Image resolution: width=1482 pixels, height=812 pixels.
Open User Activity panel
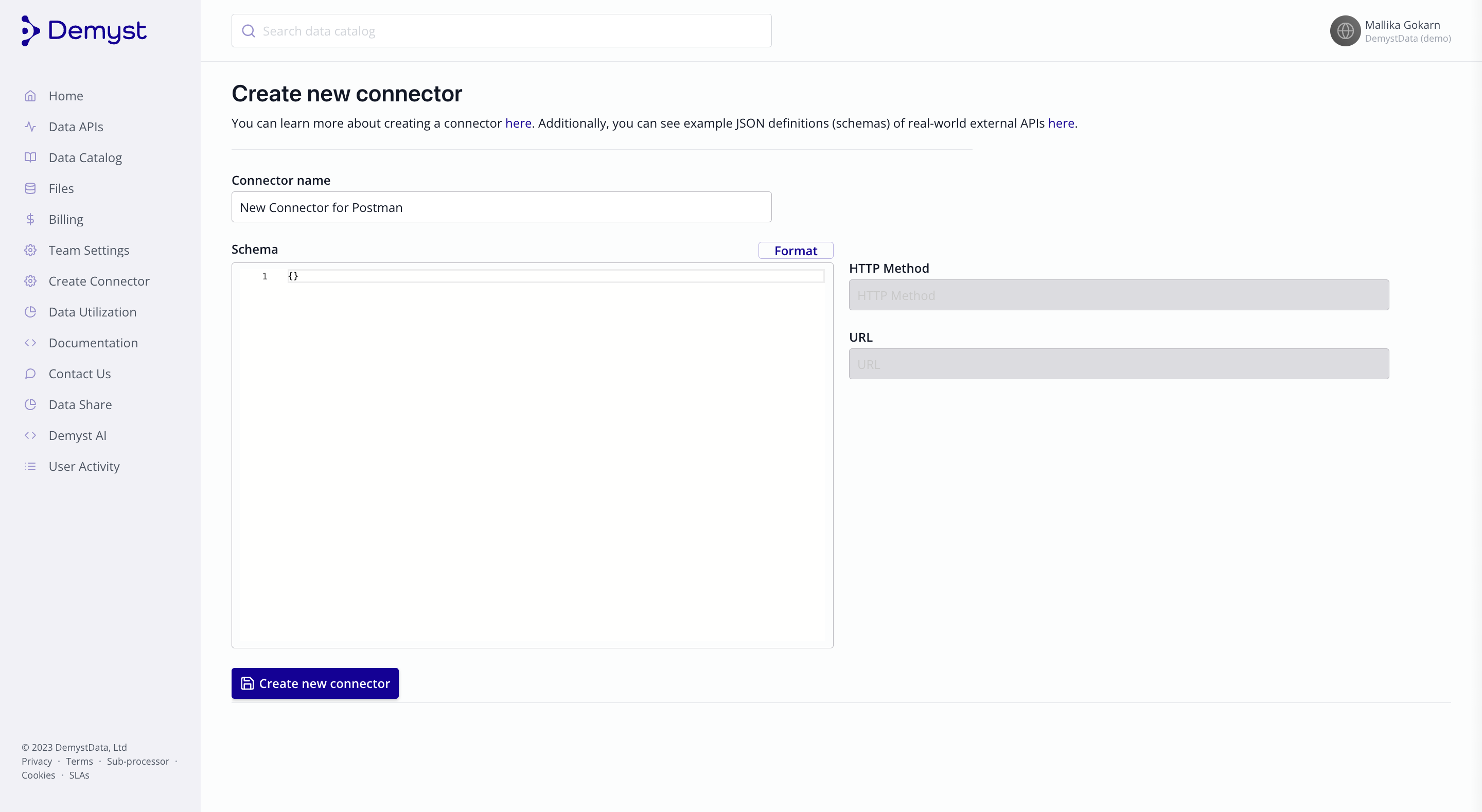pyautogui.click(x=84, y=466)
